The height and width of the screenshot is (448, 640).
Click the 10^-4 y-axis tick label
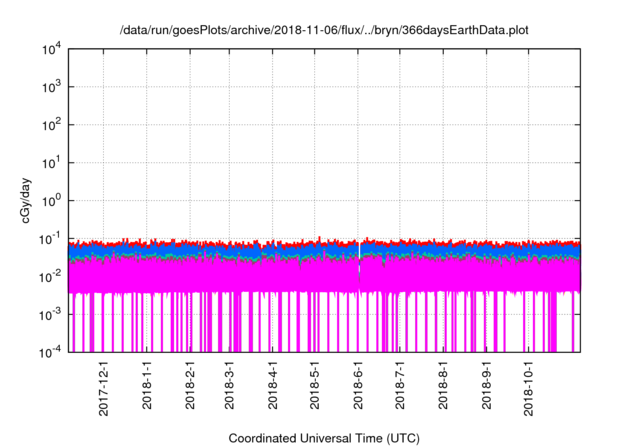[50, 352]
